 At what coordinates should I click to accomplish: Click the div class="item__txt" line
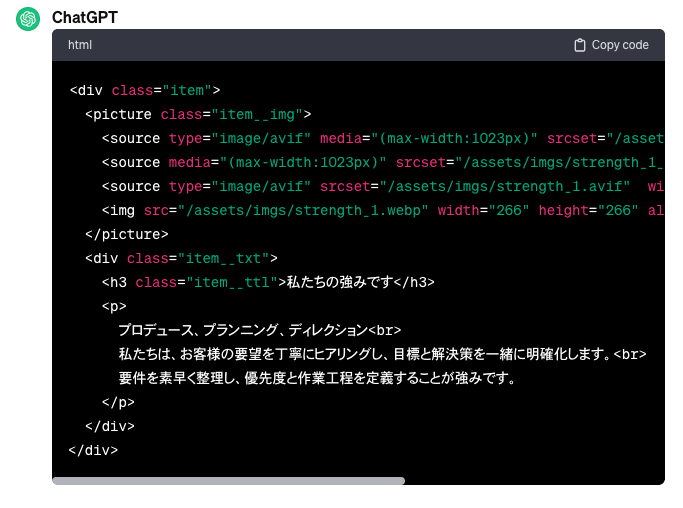(x=181, y=258)
